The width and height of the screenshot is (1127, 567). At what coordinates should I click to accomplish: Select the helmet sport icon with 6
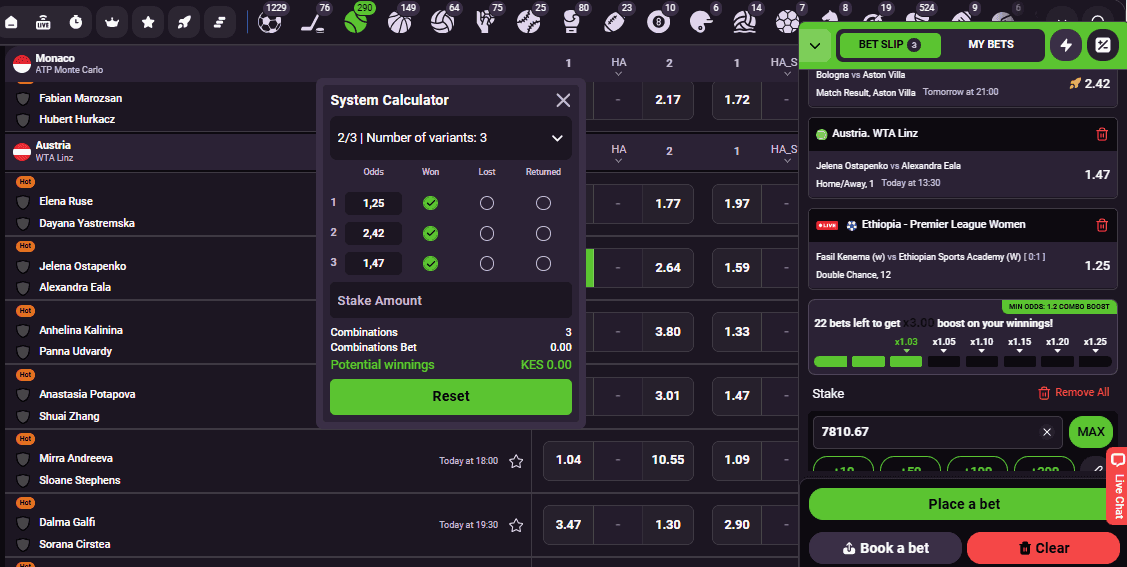tap(702, 21)
